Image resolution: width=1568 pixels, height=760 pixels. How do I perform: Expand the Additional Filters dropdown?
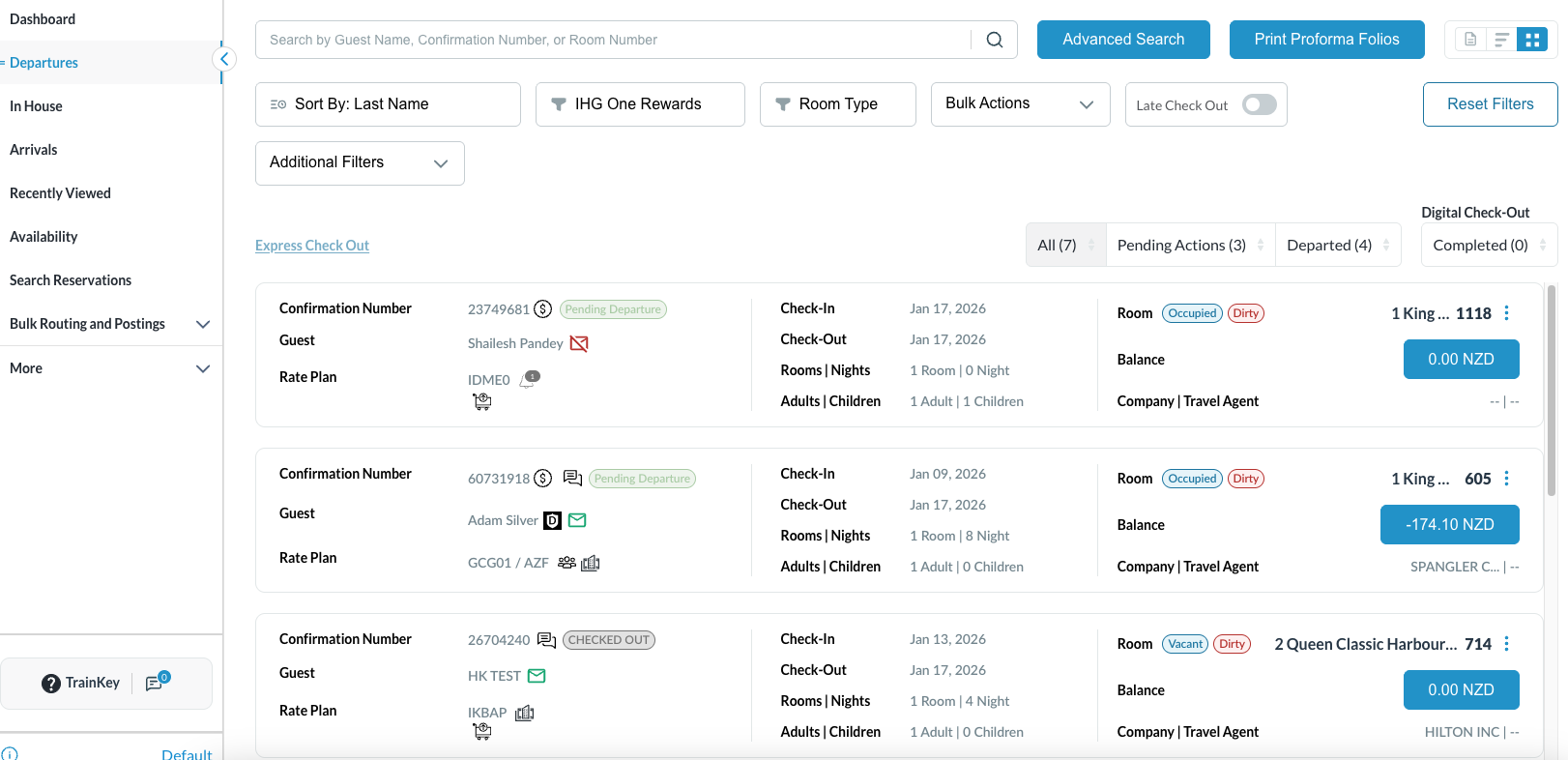[360, 163]
